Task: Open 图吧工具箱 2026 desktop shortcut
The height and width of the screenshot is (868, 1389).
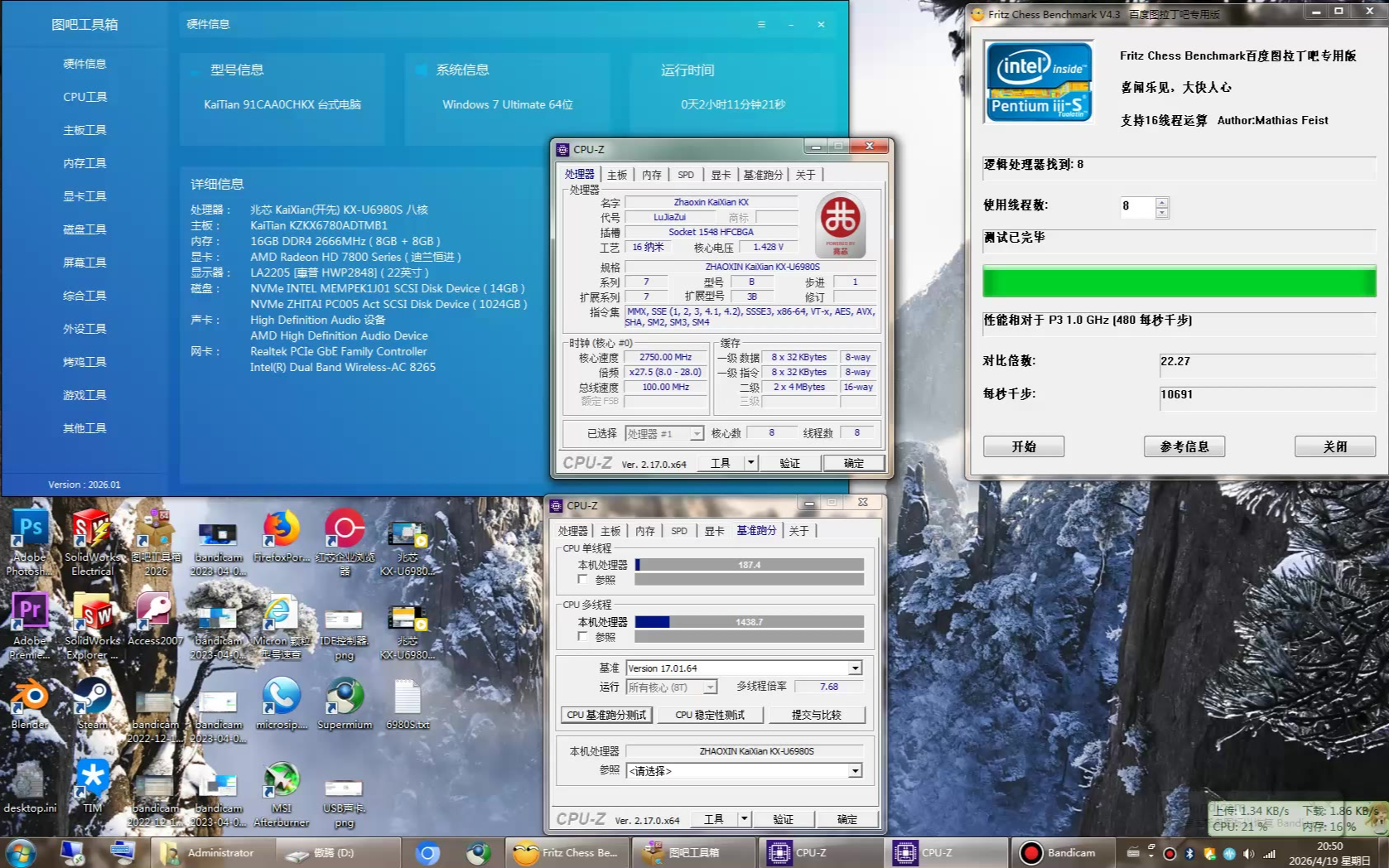Action: tap(155, 542)
